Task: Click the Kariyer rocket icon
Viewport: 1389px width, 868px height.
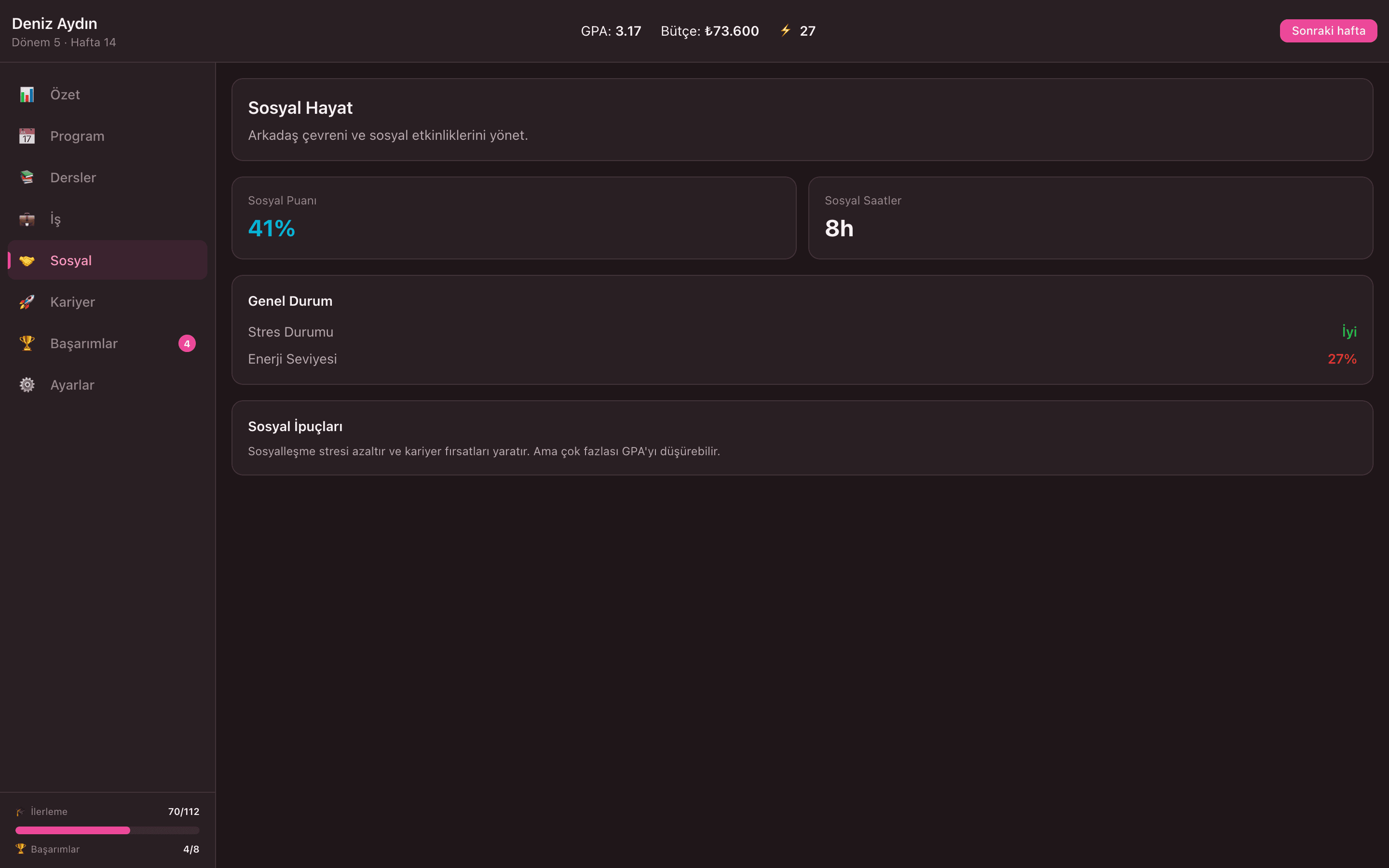Action: point(27,302)
